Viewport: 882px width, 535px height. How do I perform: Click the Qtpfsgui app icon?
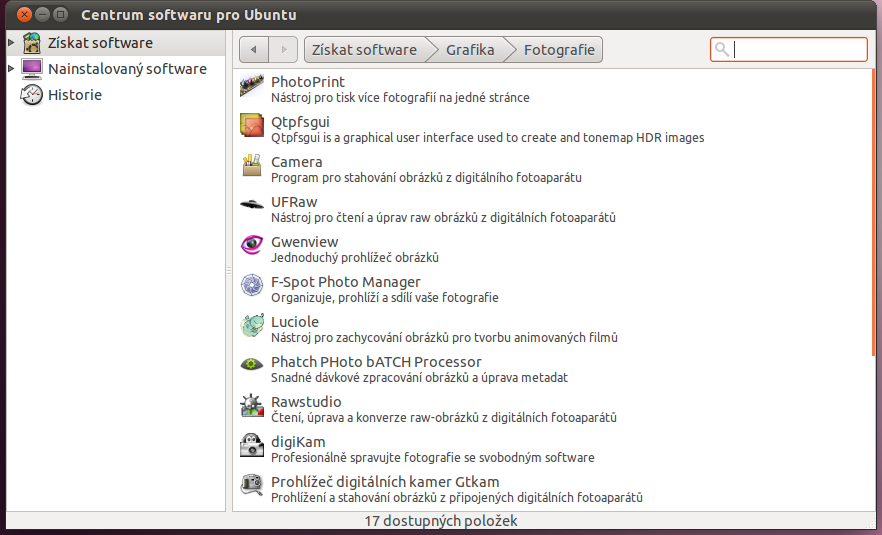[x=251, y=125]
